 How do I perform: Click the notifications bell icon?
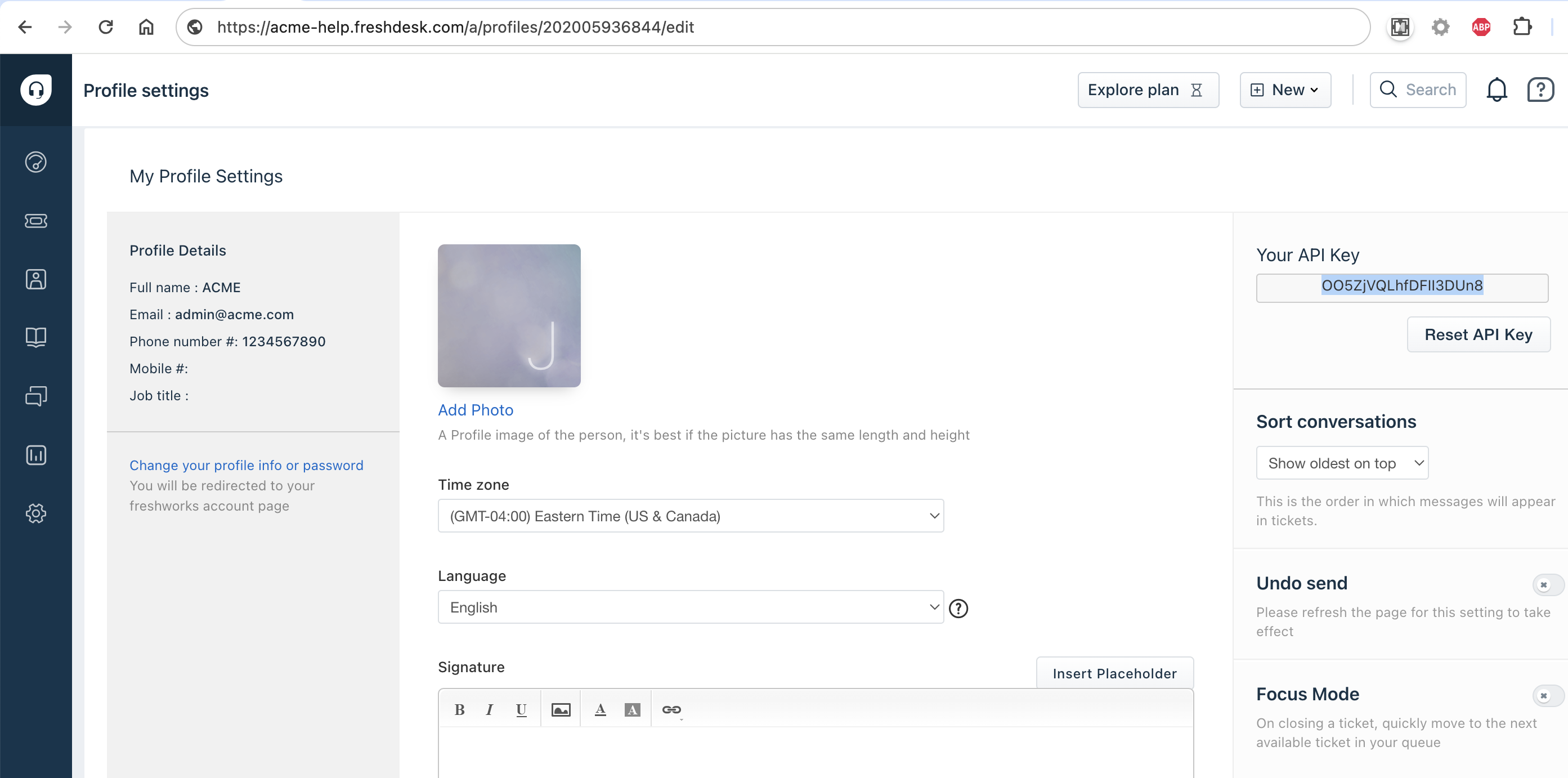(1496, 90)
